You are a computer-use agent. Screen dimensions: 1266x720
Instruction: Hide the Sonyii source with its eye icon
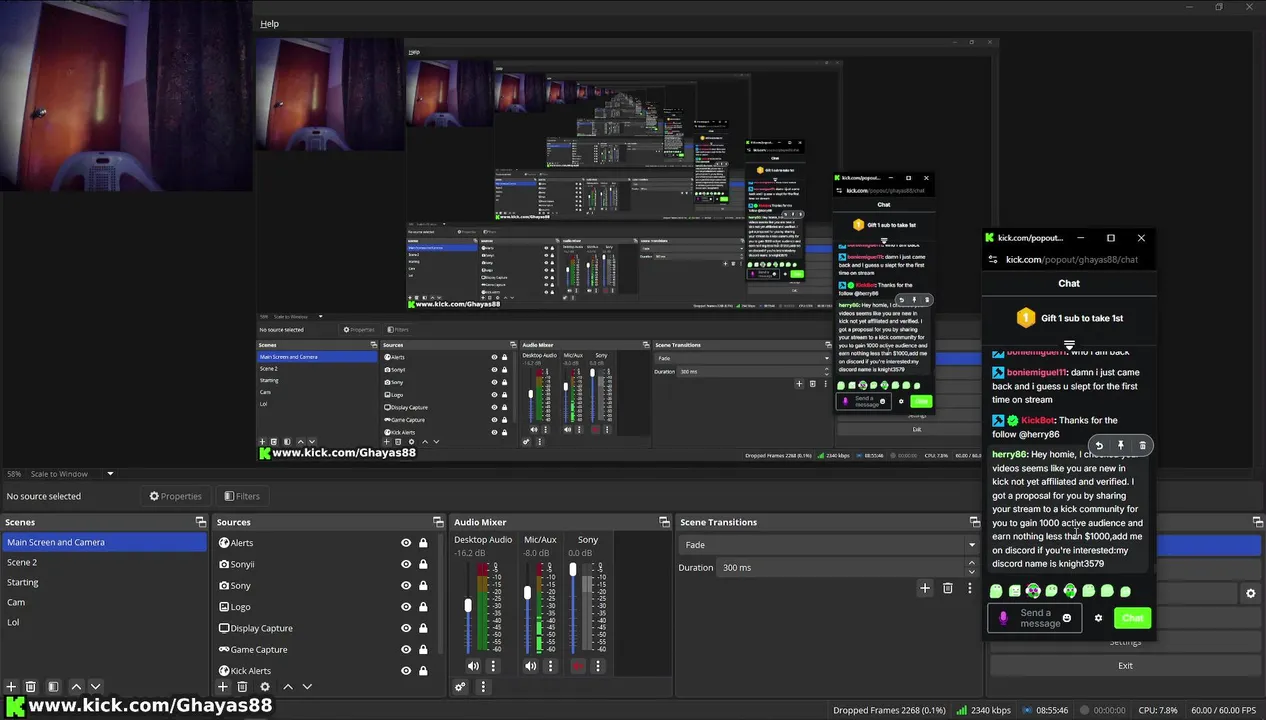coord(406,564)
